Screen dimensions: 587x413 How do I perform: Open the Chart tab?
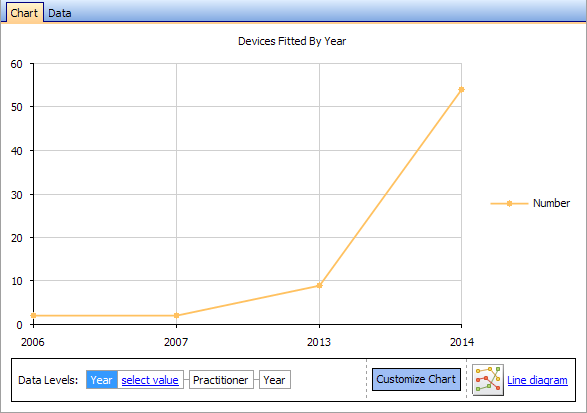tap(24, 13)
